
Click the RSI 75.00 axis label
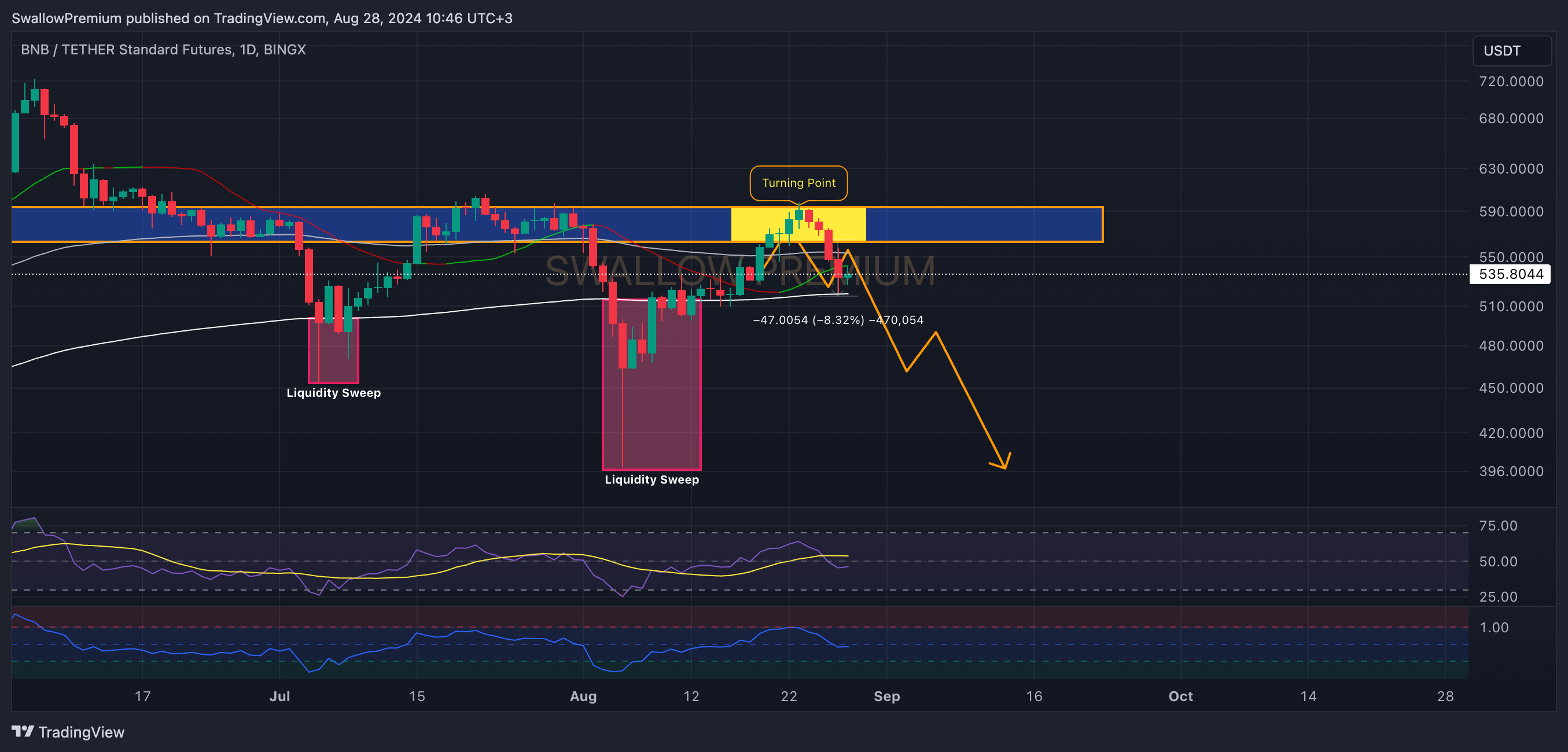[x=1498, y=526]
